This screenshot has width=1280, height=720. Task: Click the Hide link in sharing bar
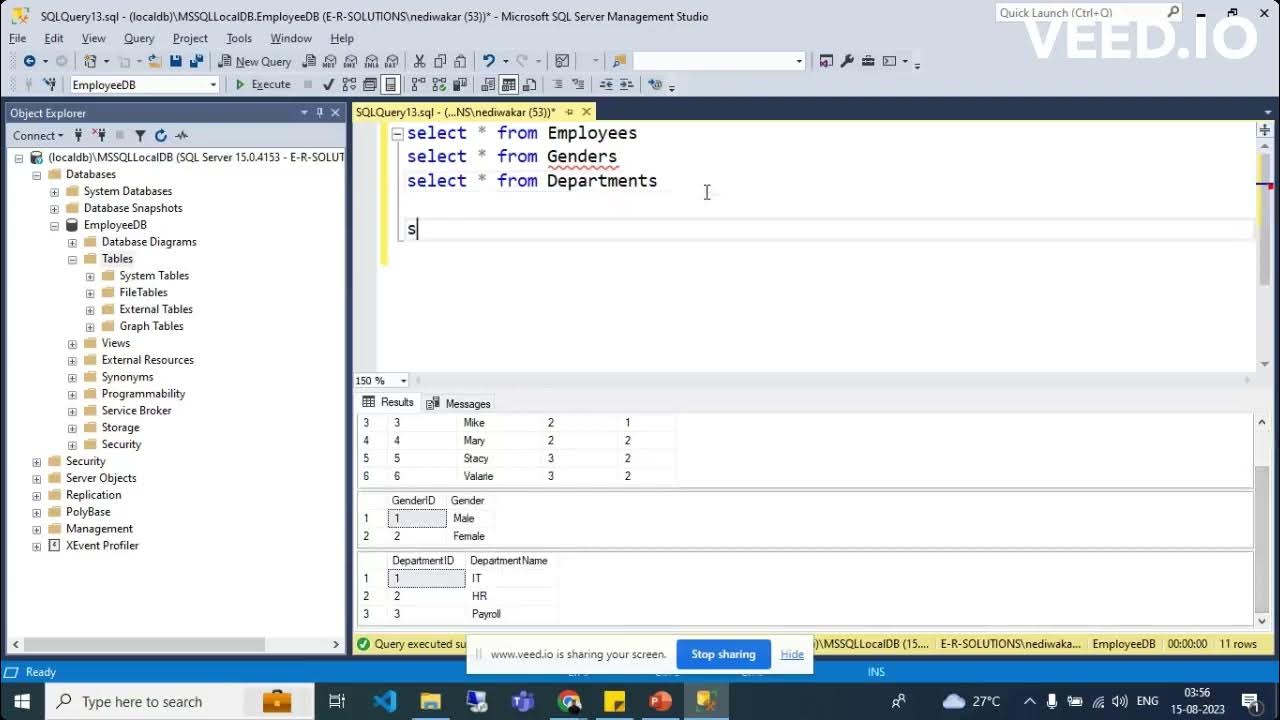[x=792, y=654]
